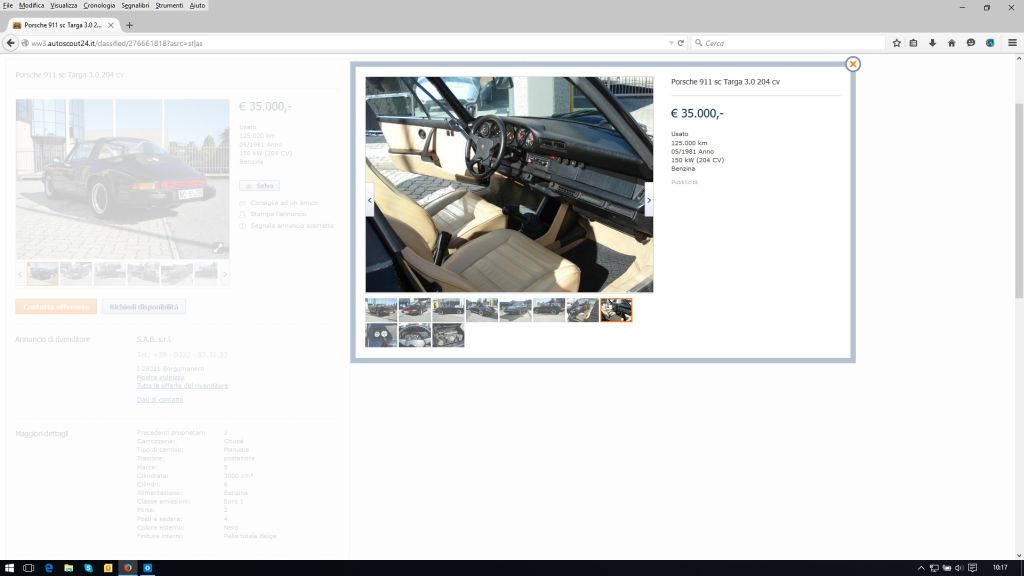Screen dimensions: 1024x576
Task: Go to the Firefox home page
Action: coord(952,43)
